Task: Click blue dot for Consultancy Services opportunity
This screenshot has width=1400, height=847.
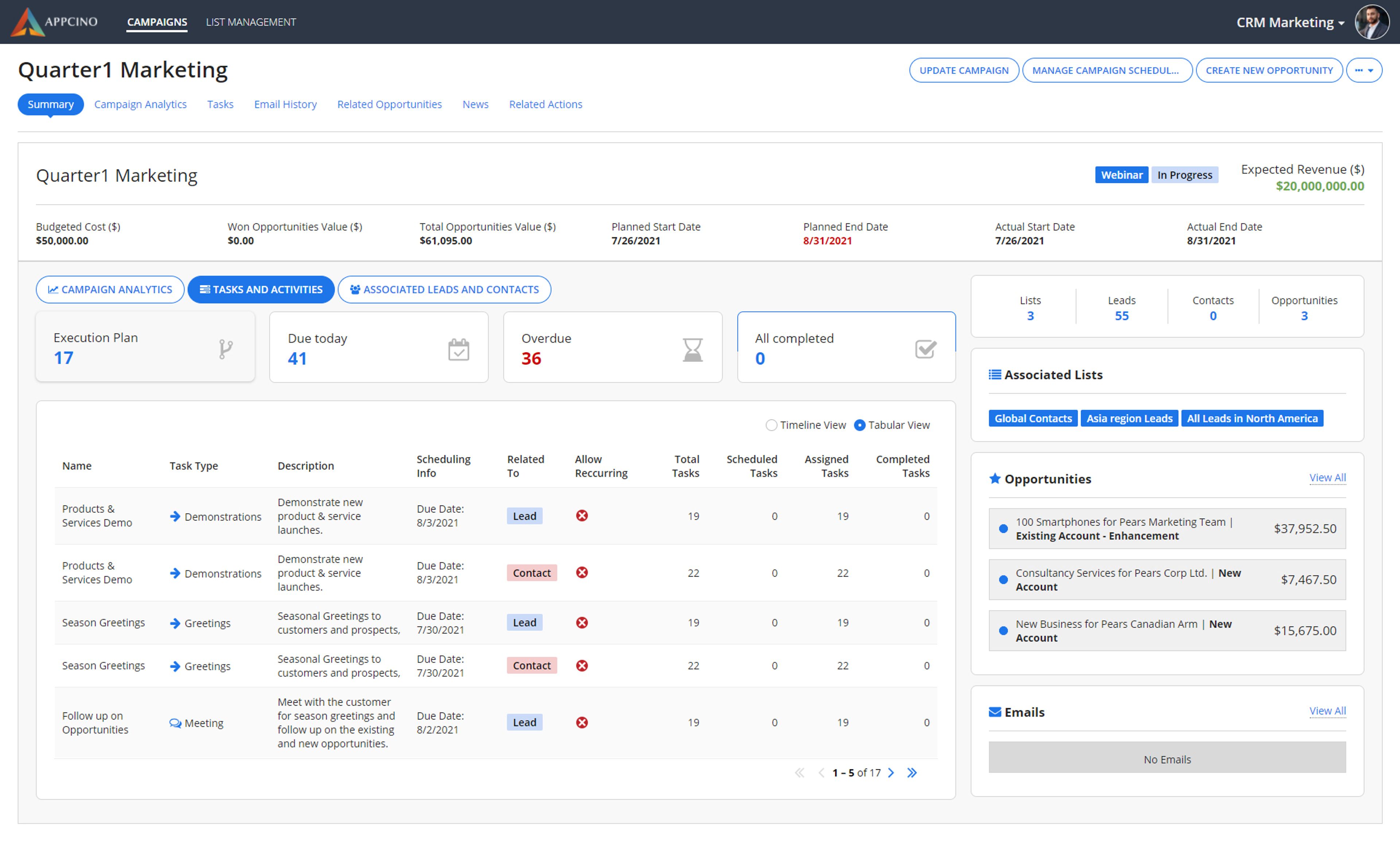Action: (x=1003, y=580)
